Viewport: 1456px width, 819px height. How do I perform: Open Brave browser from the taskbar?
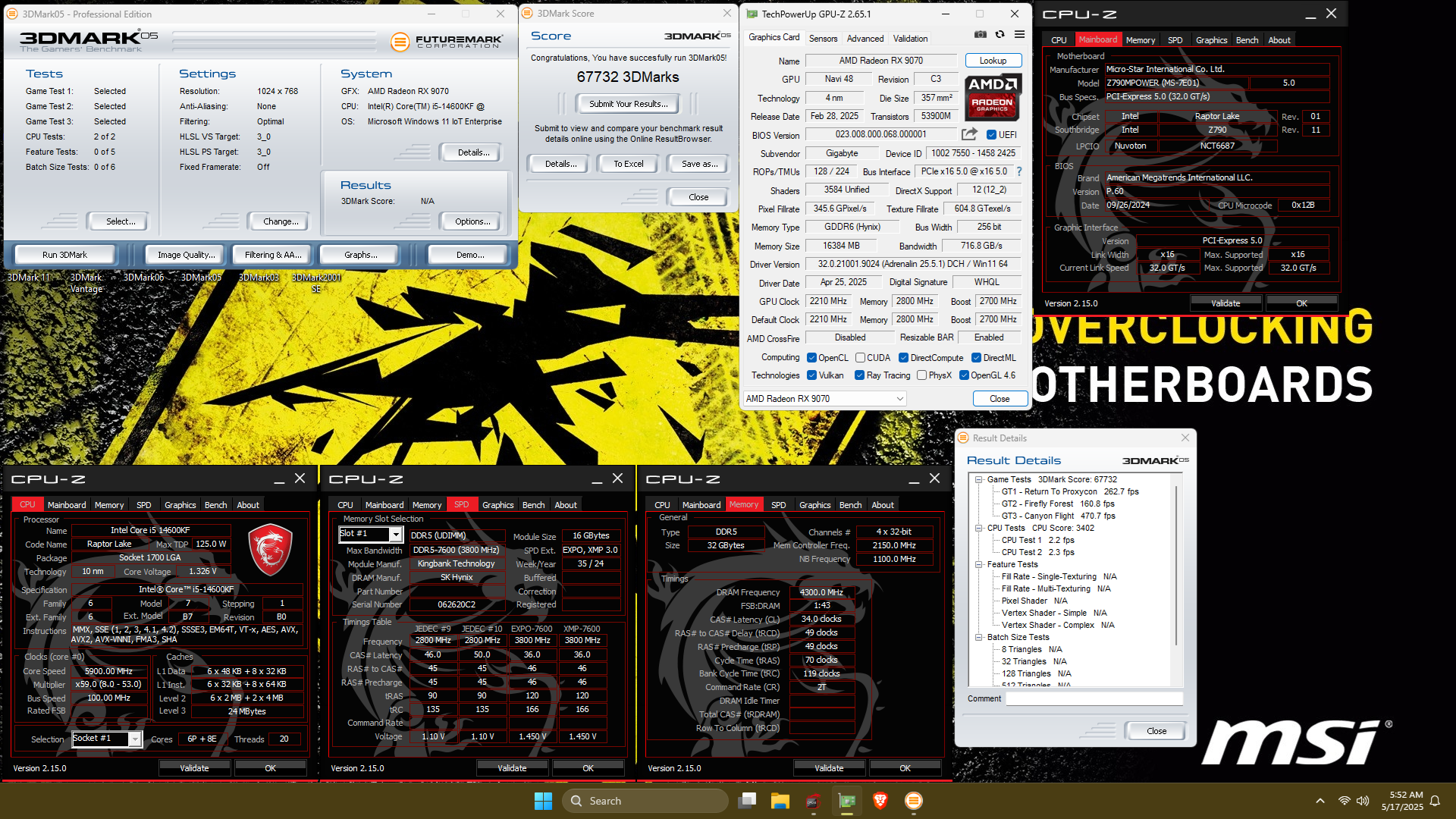click(x=880, y=801)
